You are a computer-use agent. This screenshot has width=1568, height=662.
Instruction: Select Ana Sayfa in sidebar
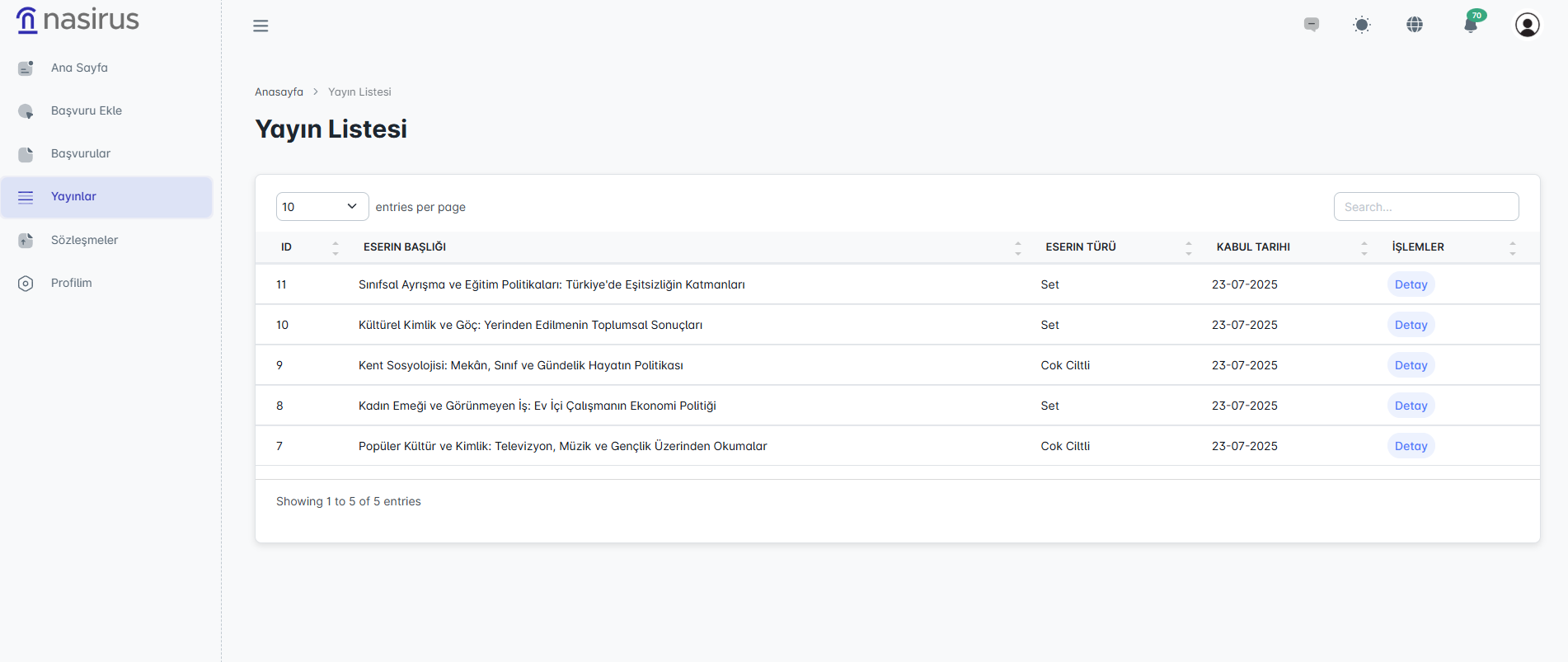79,68
